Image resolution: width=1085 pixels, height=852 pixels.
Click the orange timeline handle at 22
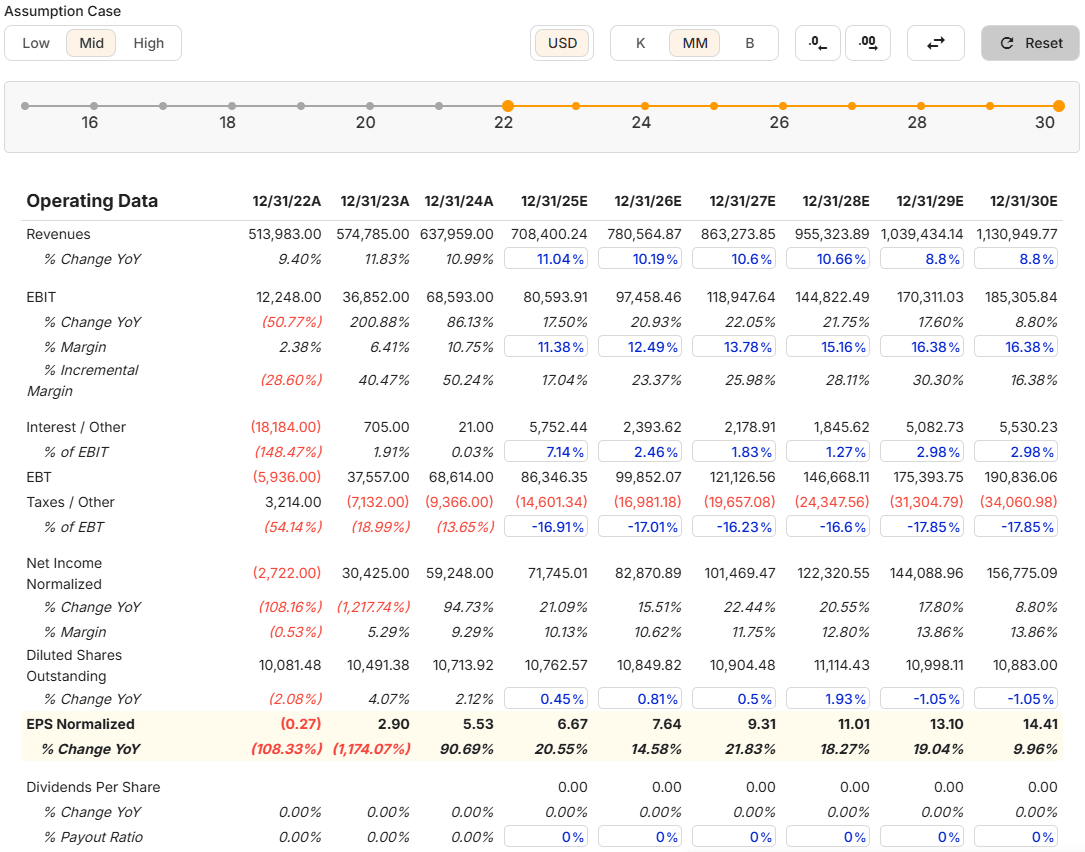click(x=508, y=106)
